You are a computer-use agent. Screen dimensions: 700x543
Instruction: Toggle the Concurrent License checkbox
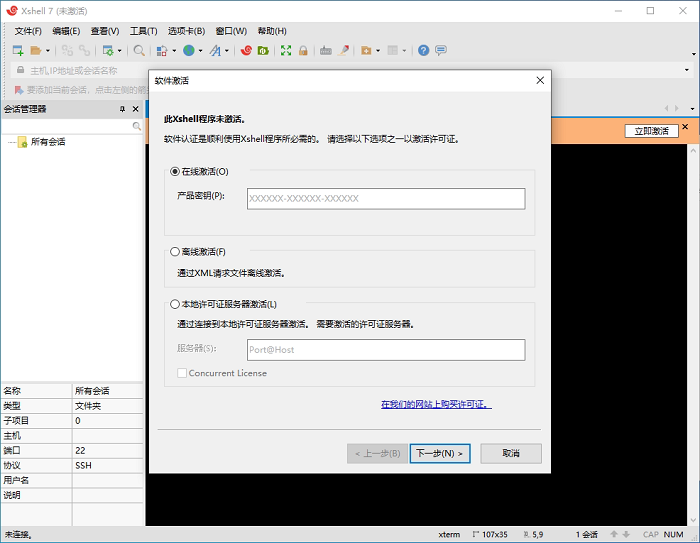[182, 373]
